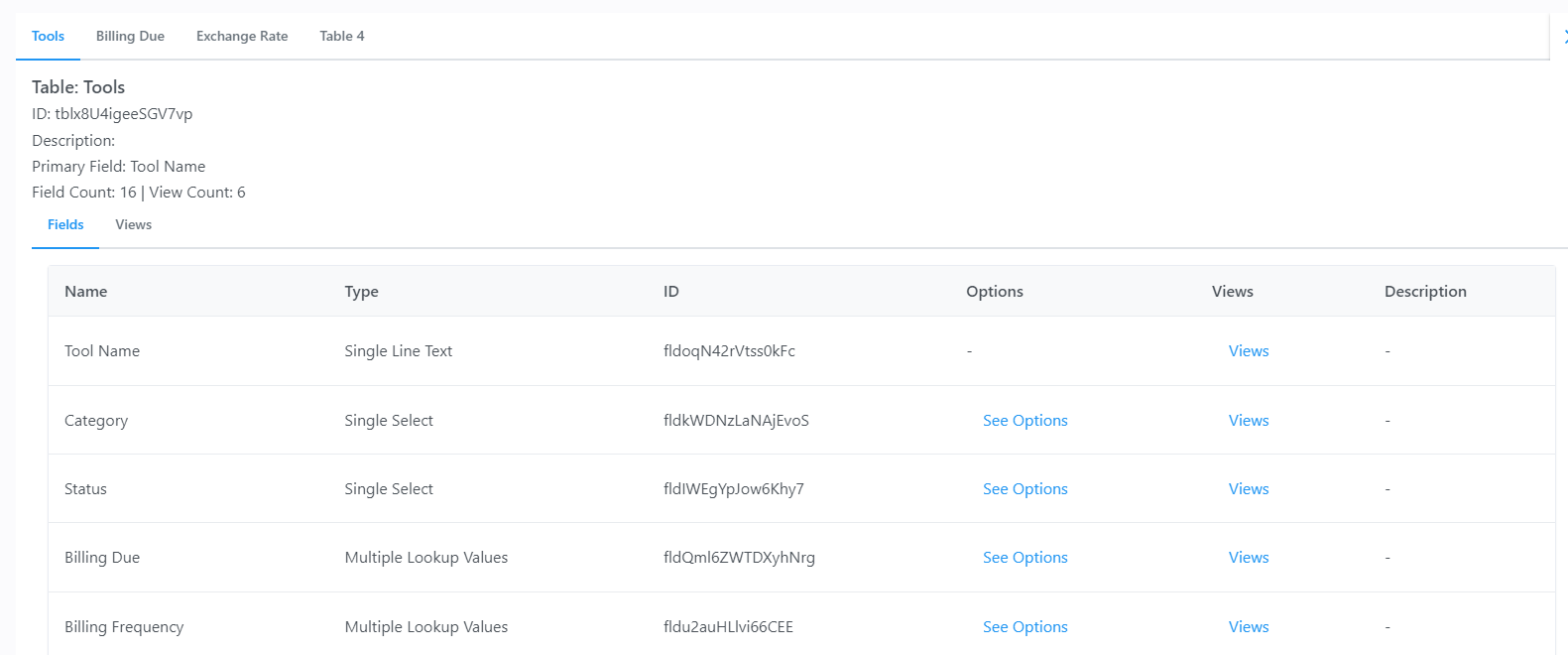Screen dimensions: 1568x655
Task: Click the Type column header
Action: tap(361, 292)
